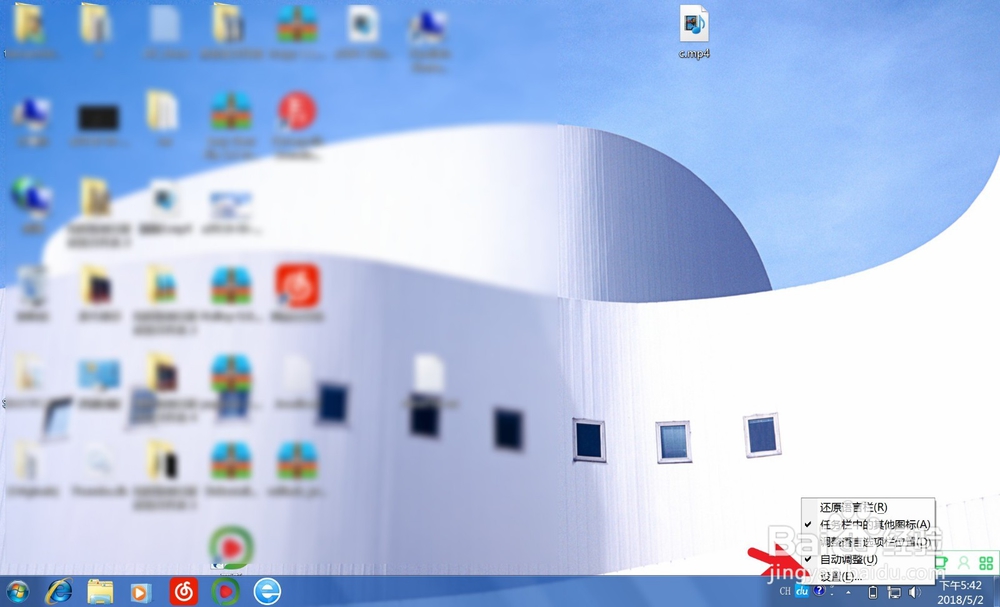
Task: Open language bar options dotted handle
Action: point(832,592)
